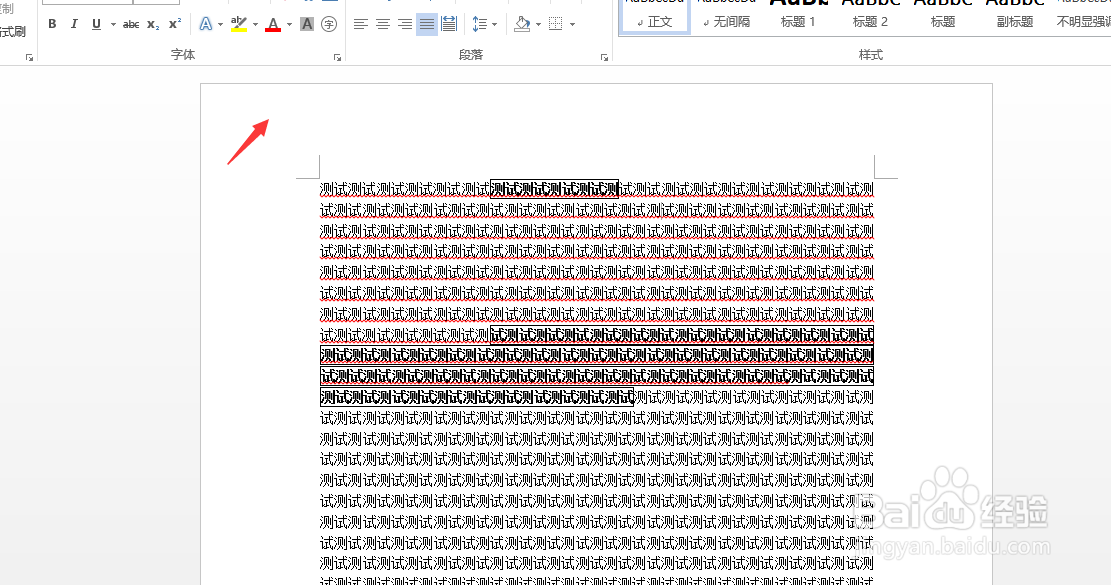Viewport: 1111px width, 585px height.
Task: Apply distributed alignment
Action: point(449,24)
